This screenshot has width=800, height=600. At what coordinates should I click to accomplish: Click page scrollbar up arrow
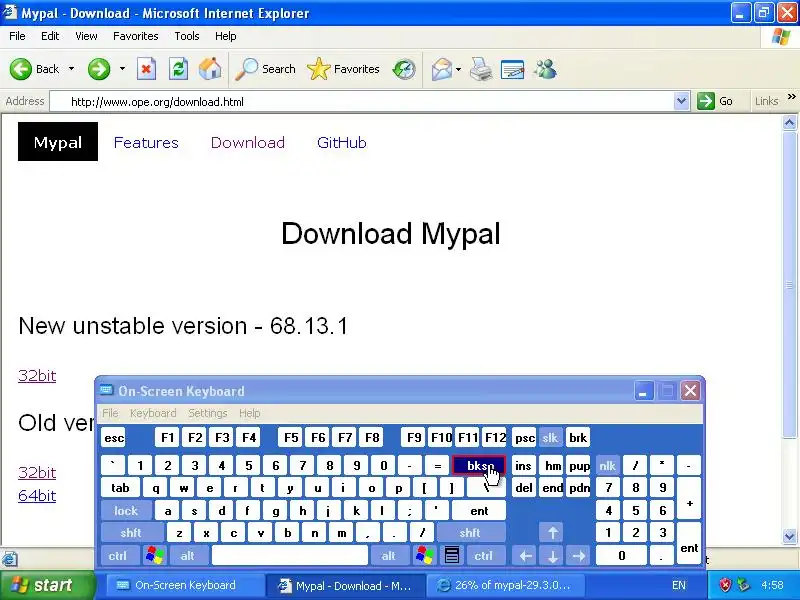coord(789,123)
